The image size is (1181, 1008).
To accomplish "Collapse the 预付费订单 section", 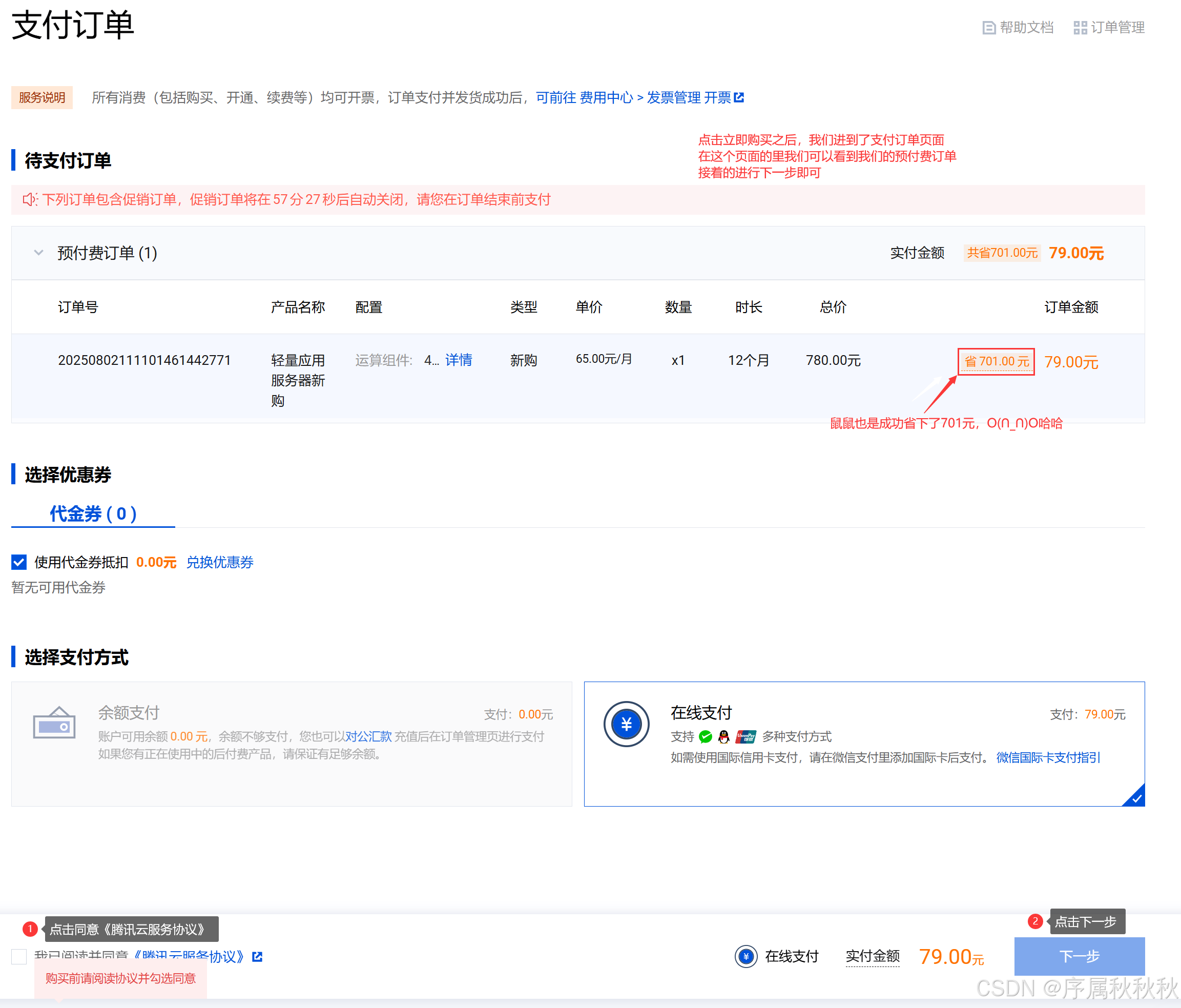I will coord(38,253).
